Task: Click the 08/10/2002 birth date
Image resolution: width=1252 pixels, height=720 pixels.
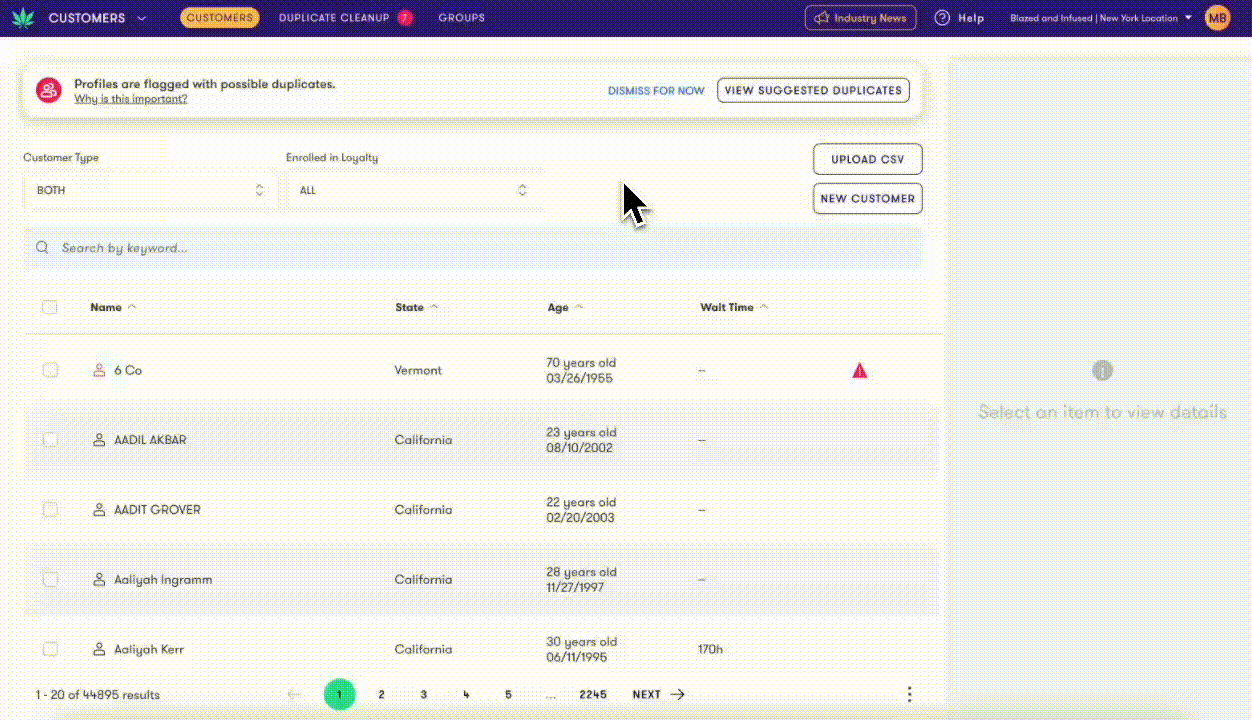Action: click(x=580, y=448)
